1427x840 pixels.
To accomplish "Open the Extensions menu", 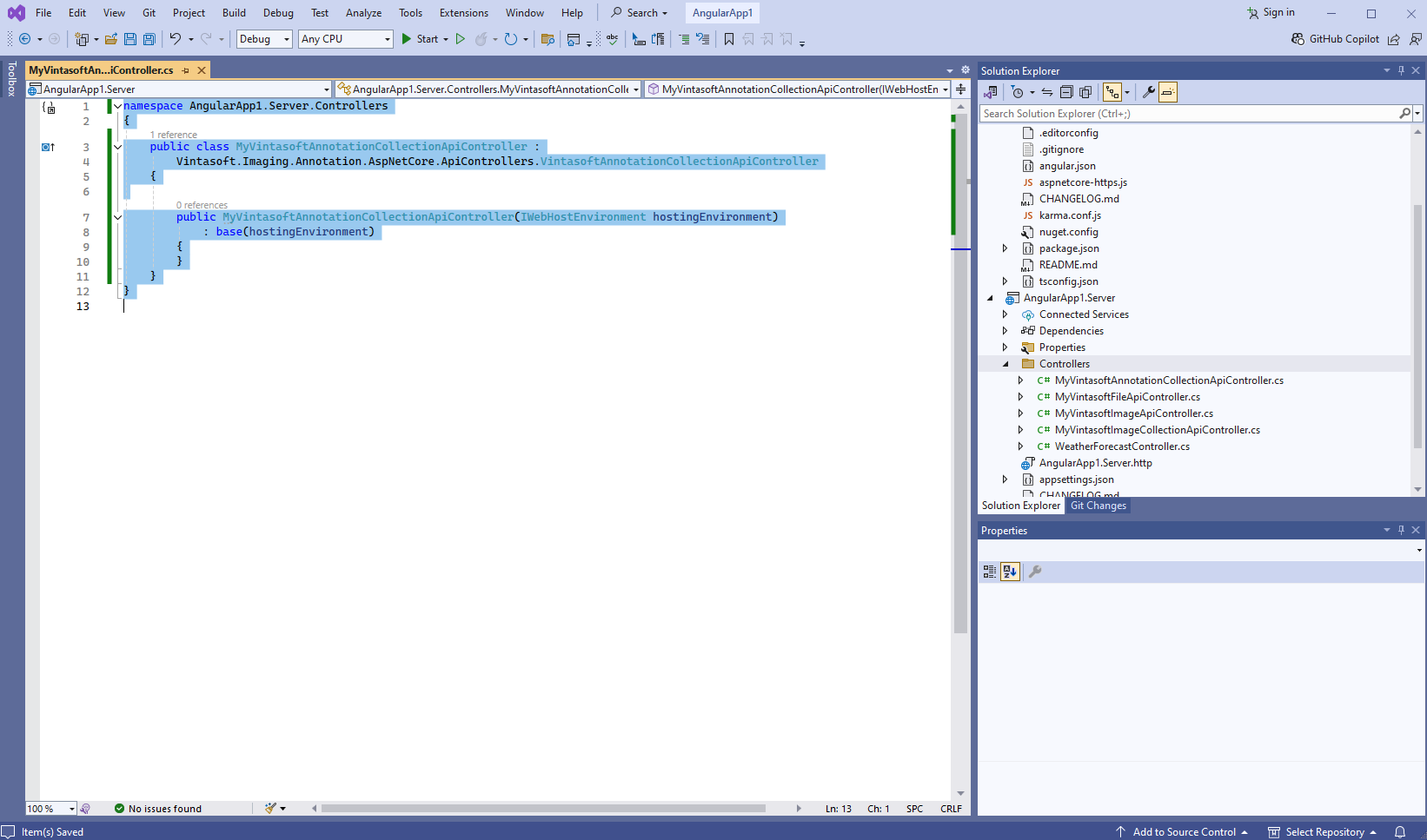I will [x=464, y=12].
